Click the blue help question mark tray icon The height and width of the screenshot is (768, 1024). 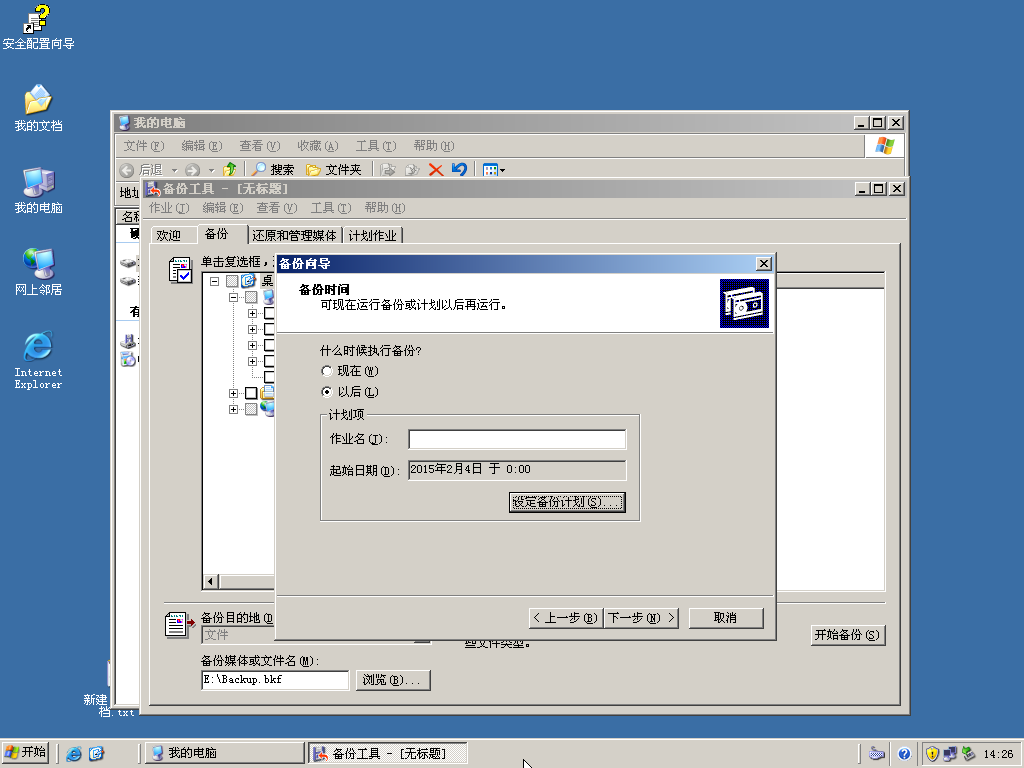point(904,754)
